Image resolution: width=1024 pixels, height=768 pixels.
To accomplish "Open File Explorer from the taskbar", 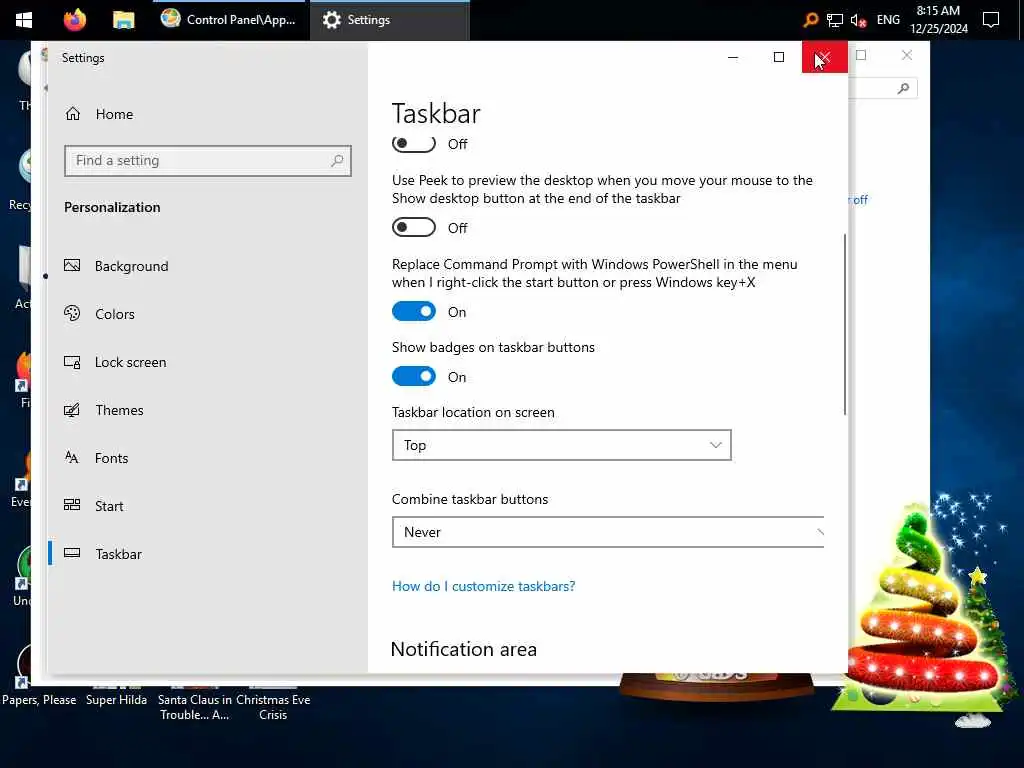I will pos(123,20).
